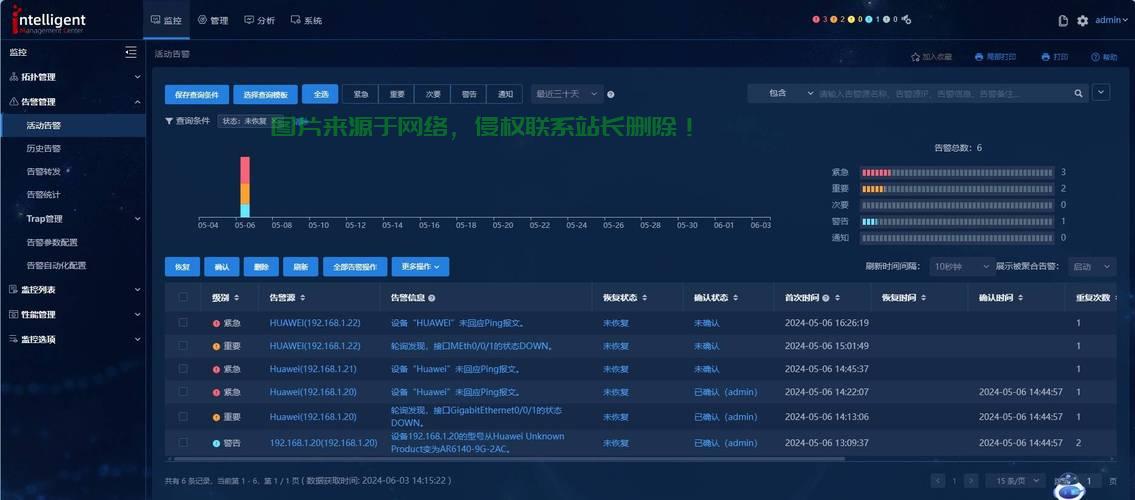
Task: Click the document icon in top bar
Action: 1063,21
